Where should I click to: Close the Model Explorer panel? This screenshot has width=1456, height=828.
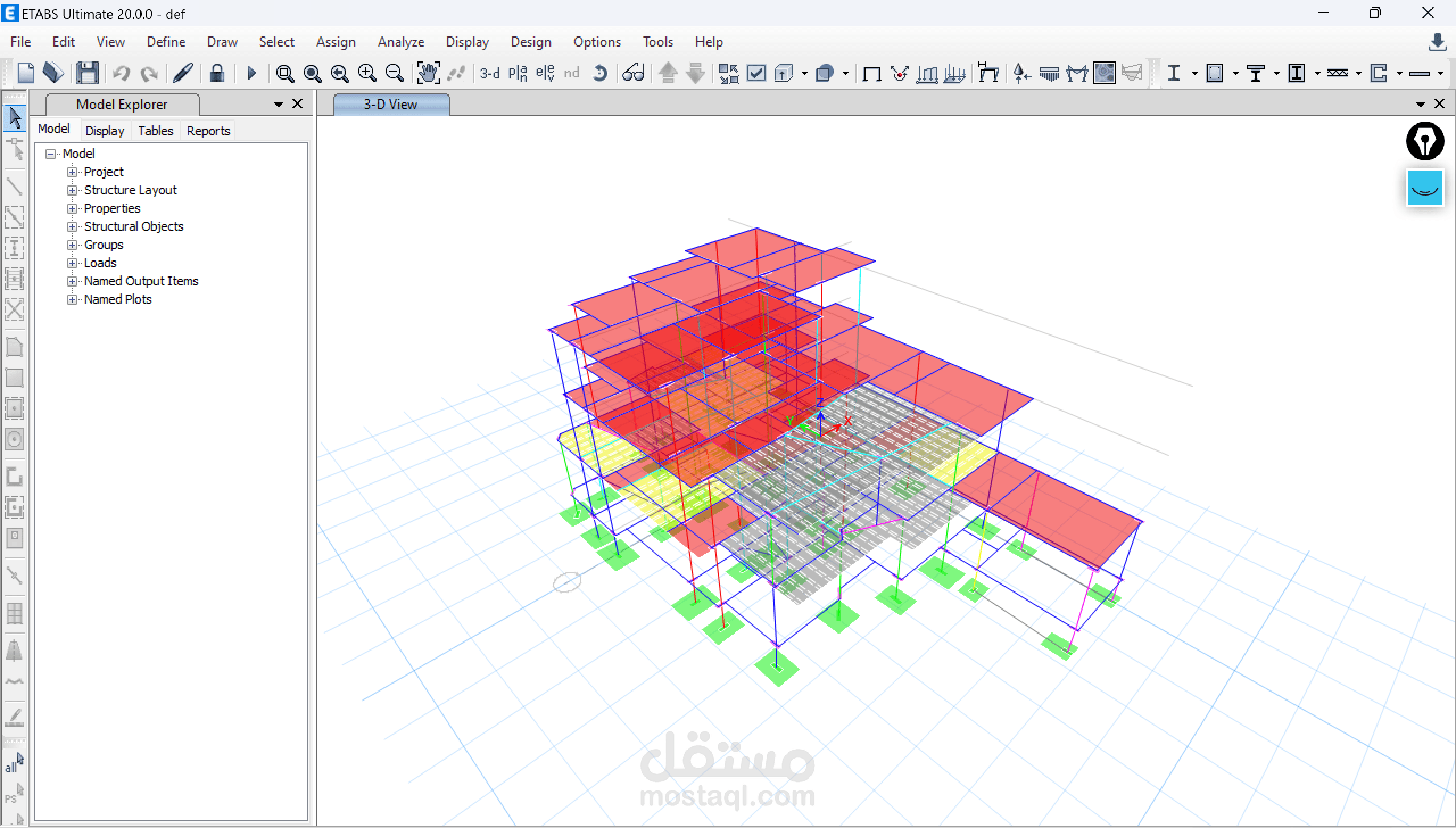coord(297,104)
